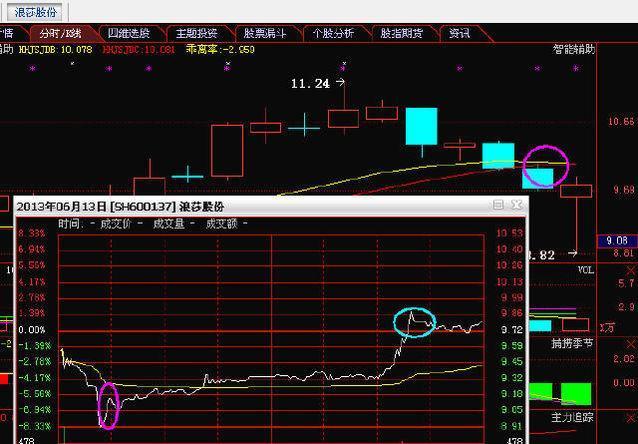Close the VOL indicator panel with its X icon
The height and width of the screenshot is (444, 638).
(631, 270)
